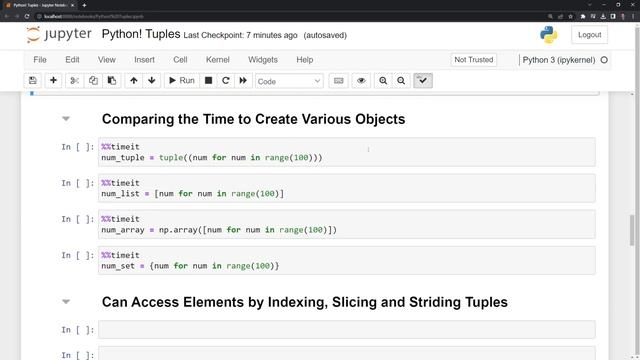Open the Kernel menu
This screenshot has height=360, width=640.
[x=218, y=60]
